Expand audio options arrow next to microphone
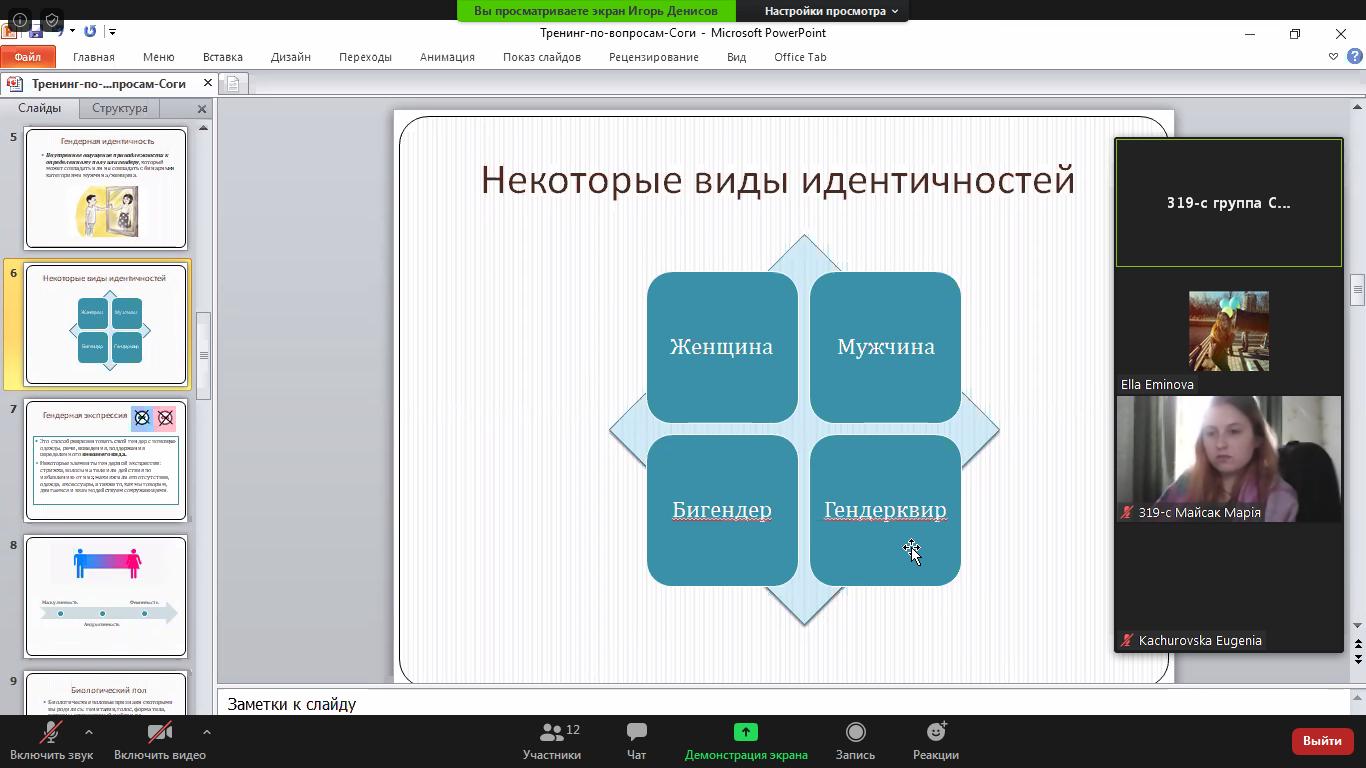1366x768 pixels. point(89,732)
